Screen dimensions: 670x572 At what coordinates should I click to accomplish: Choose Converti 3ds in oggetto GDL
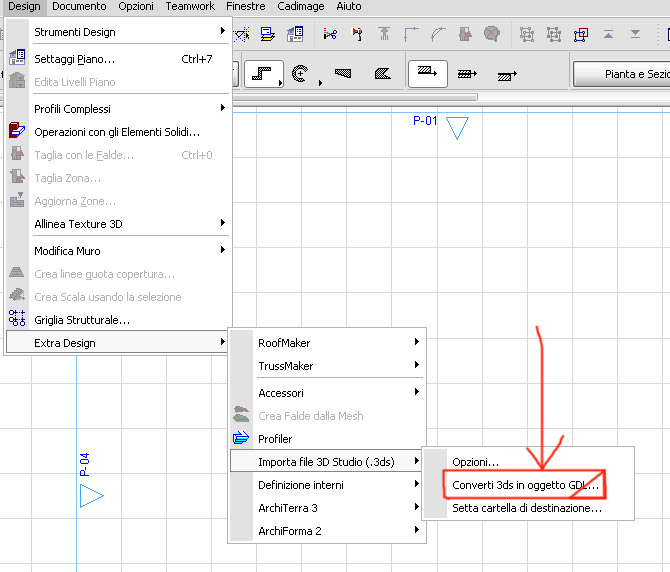(x=525, y=485)
